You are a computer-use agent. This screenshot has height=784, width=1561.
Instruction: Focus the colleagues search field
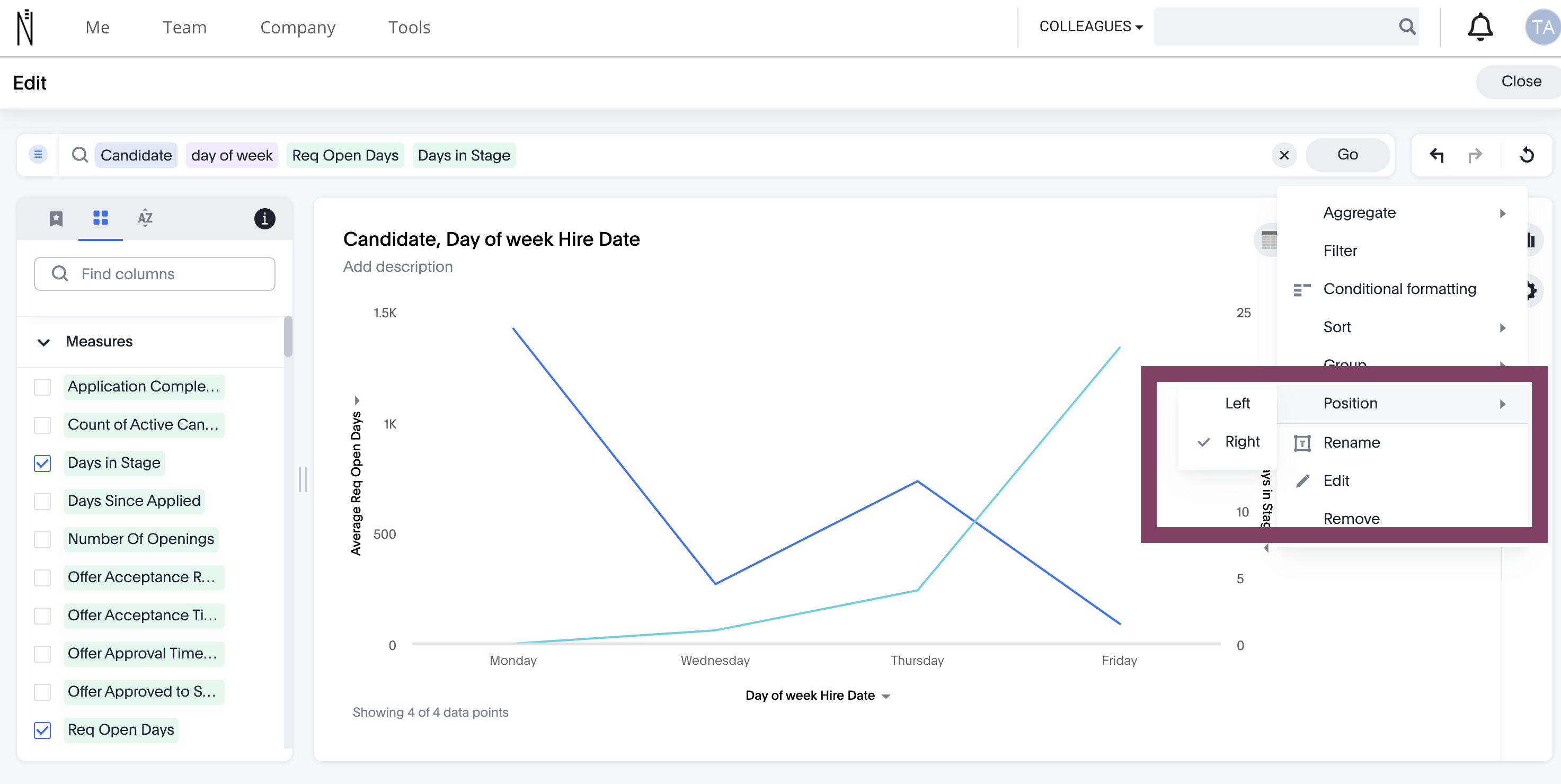coord(1286,26)
